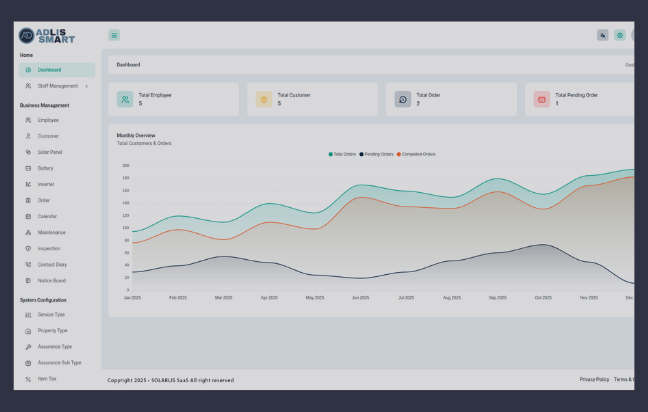Click the red Total Pending Order icon

pos(541,99)
